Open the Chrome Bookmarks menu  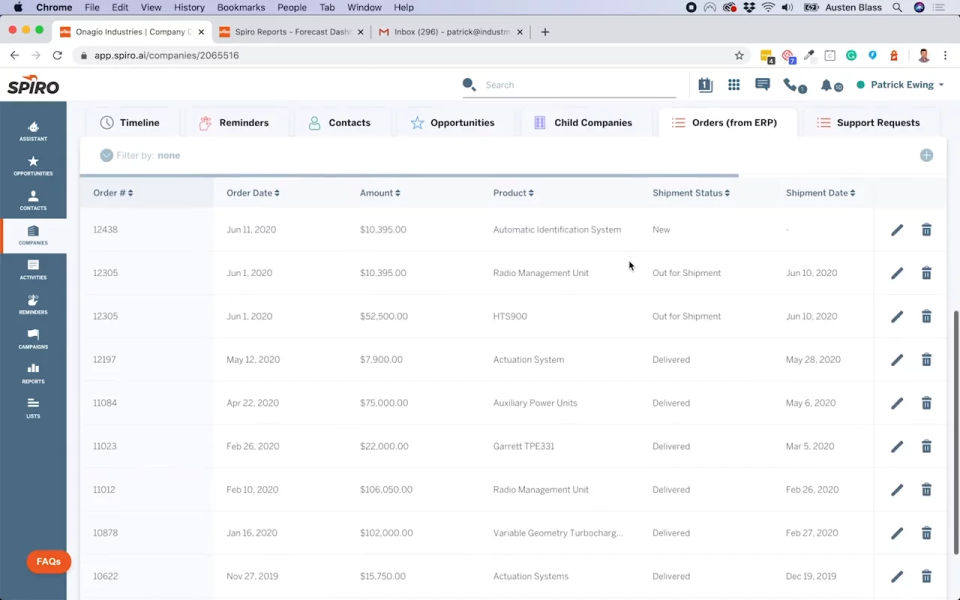point(241,7)
